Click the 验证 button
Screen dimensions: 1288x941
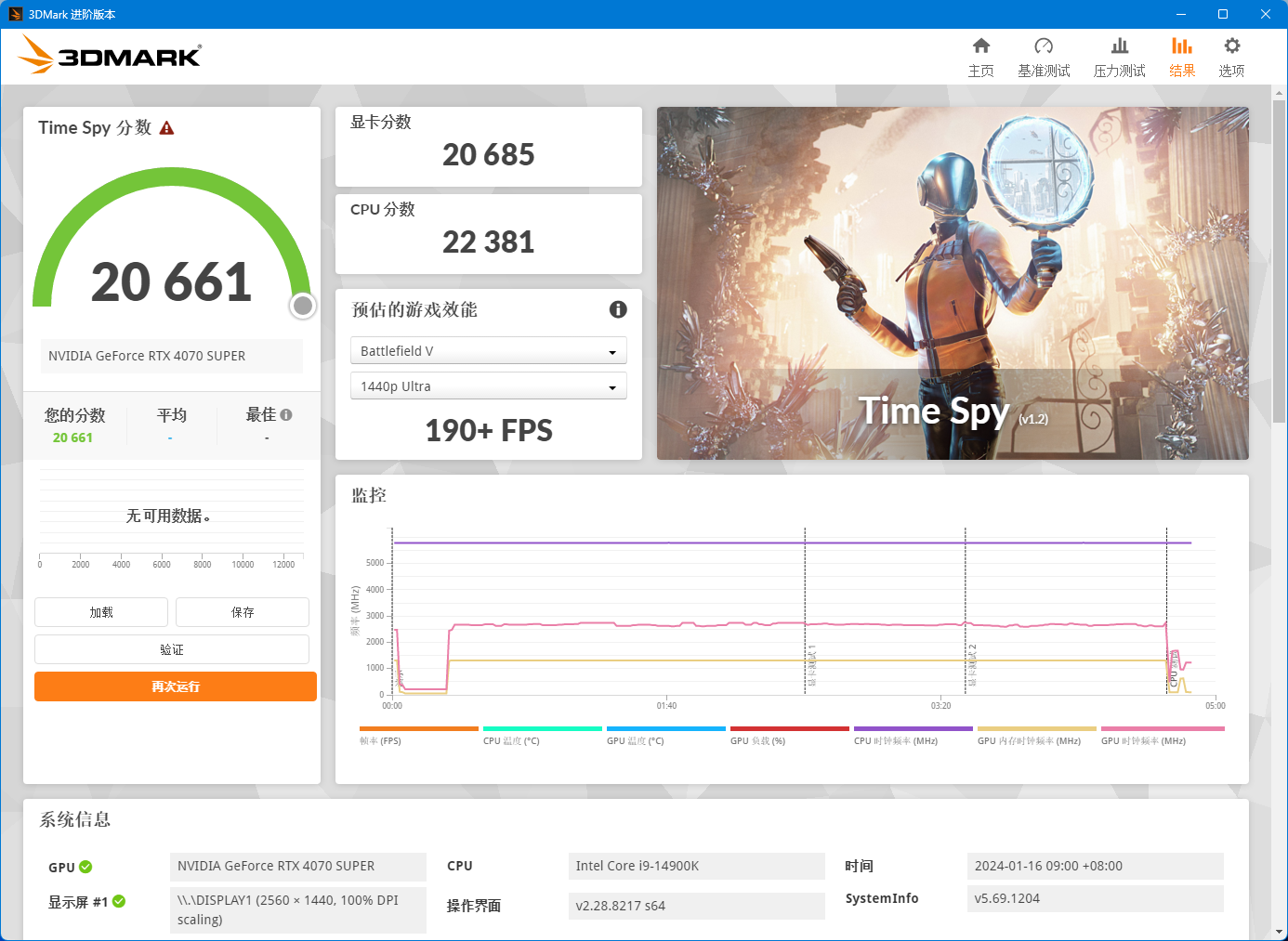coord(172,648)
